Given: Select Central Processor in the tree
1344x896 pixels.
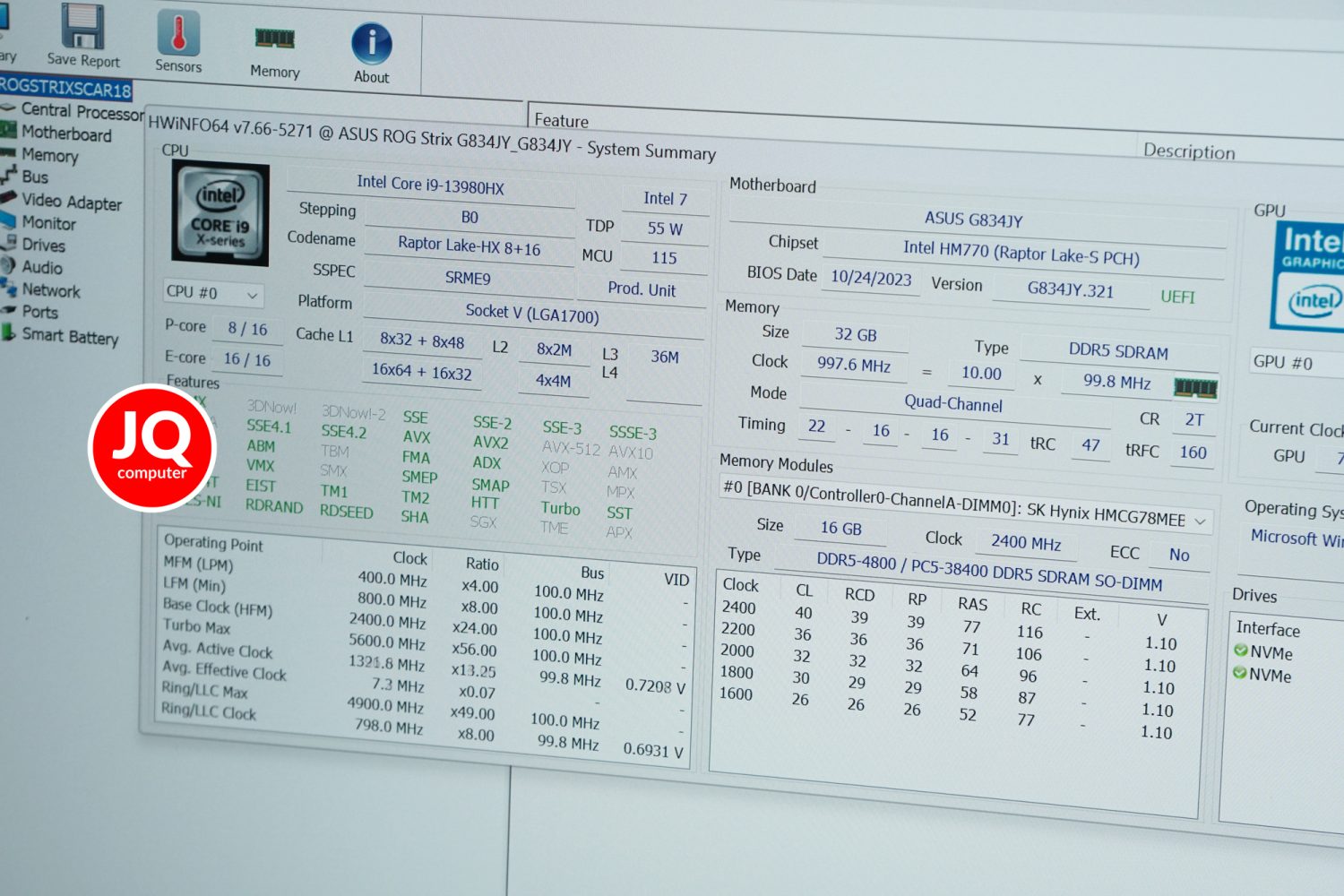Looking at the screenshot, I should click(82, 112).
